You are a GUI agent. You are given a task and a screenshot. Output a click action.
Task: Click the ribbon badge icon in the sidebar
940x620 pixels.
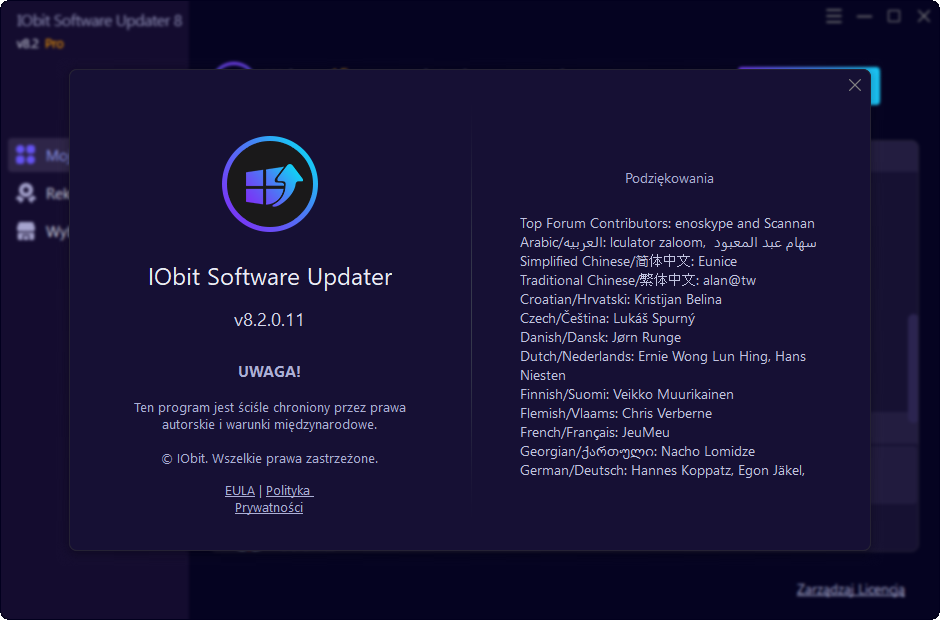pyautogui.click(x=25, y=193)
